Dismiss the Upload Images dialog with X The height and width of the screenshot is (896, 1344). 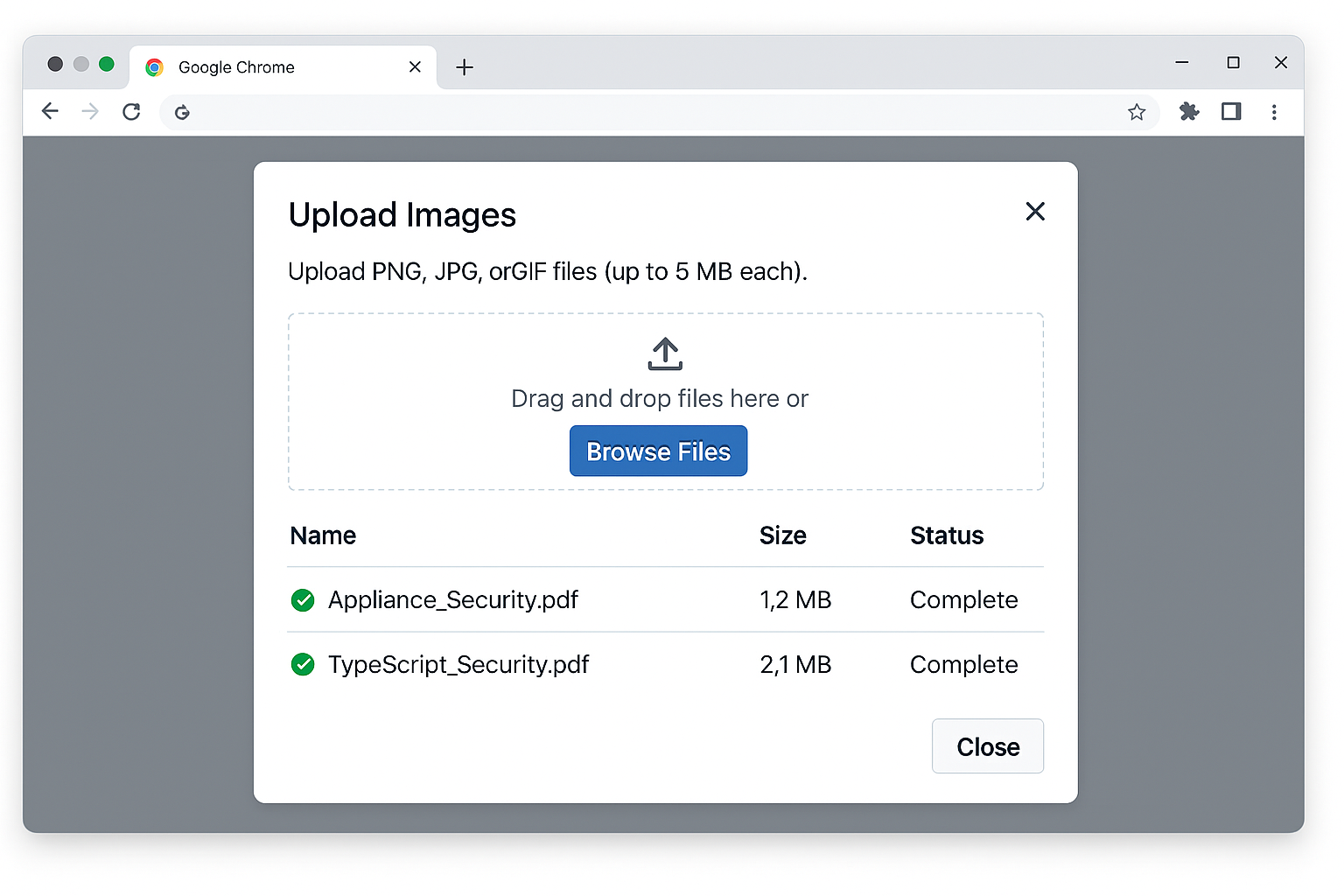1035,212
